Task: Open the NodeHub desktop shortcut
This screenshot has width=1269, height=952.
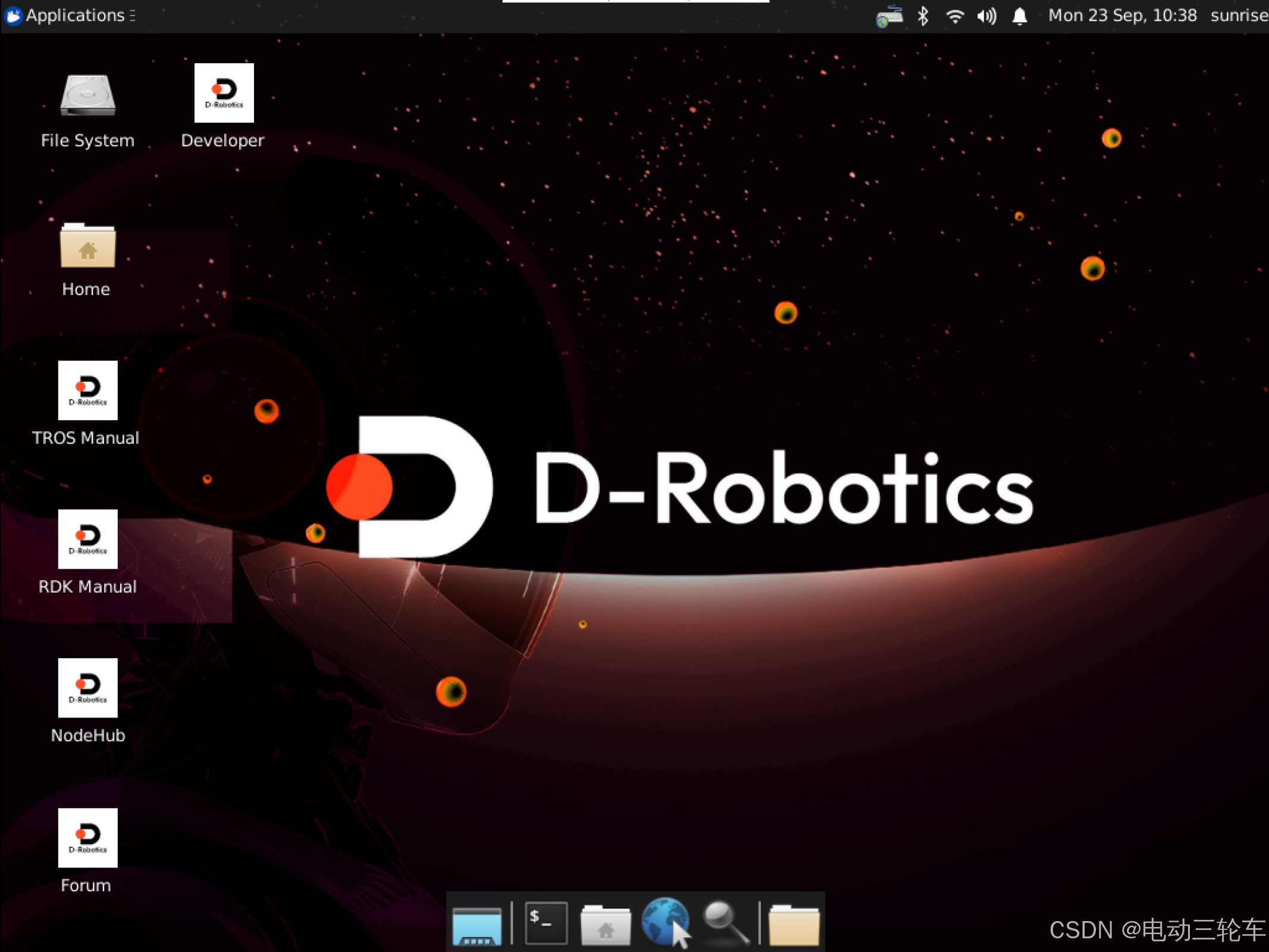Action: pyautogui.click(x=87, y=688)
